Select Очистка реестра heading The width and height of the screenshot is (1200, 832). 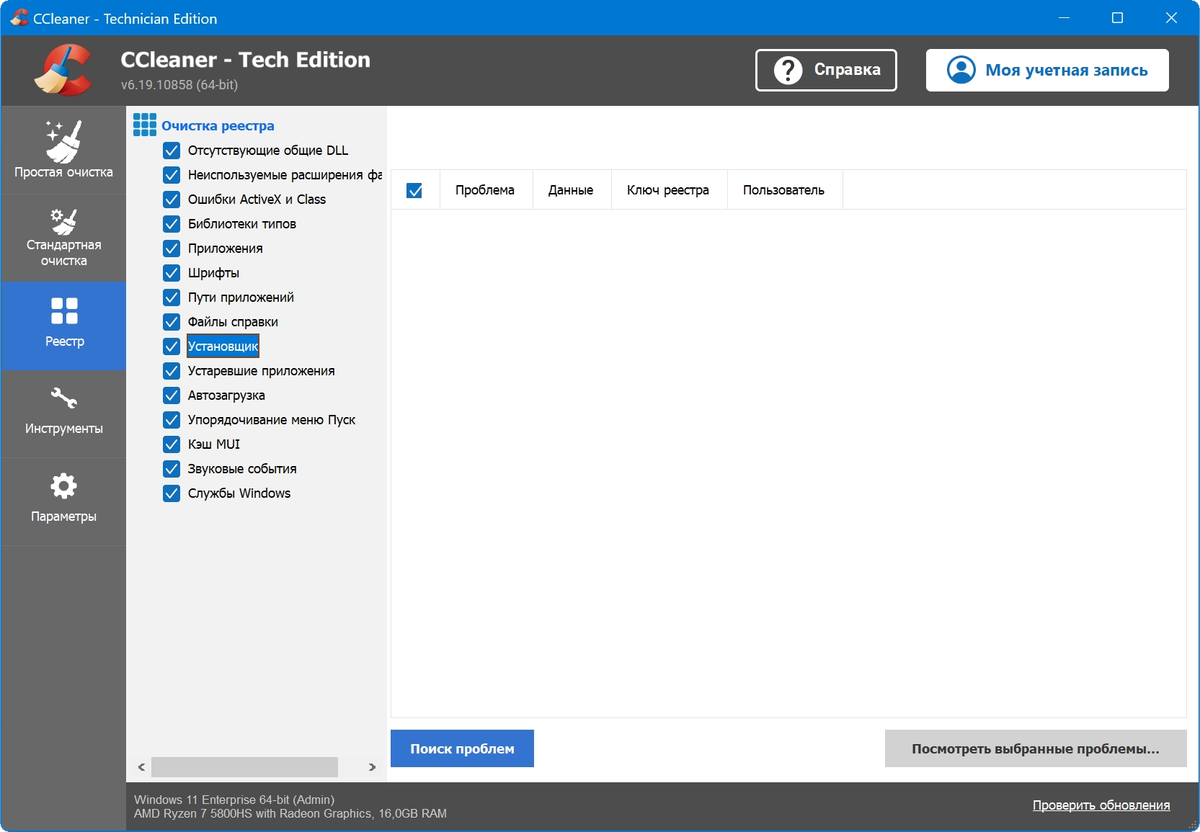pos(218,126)
